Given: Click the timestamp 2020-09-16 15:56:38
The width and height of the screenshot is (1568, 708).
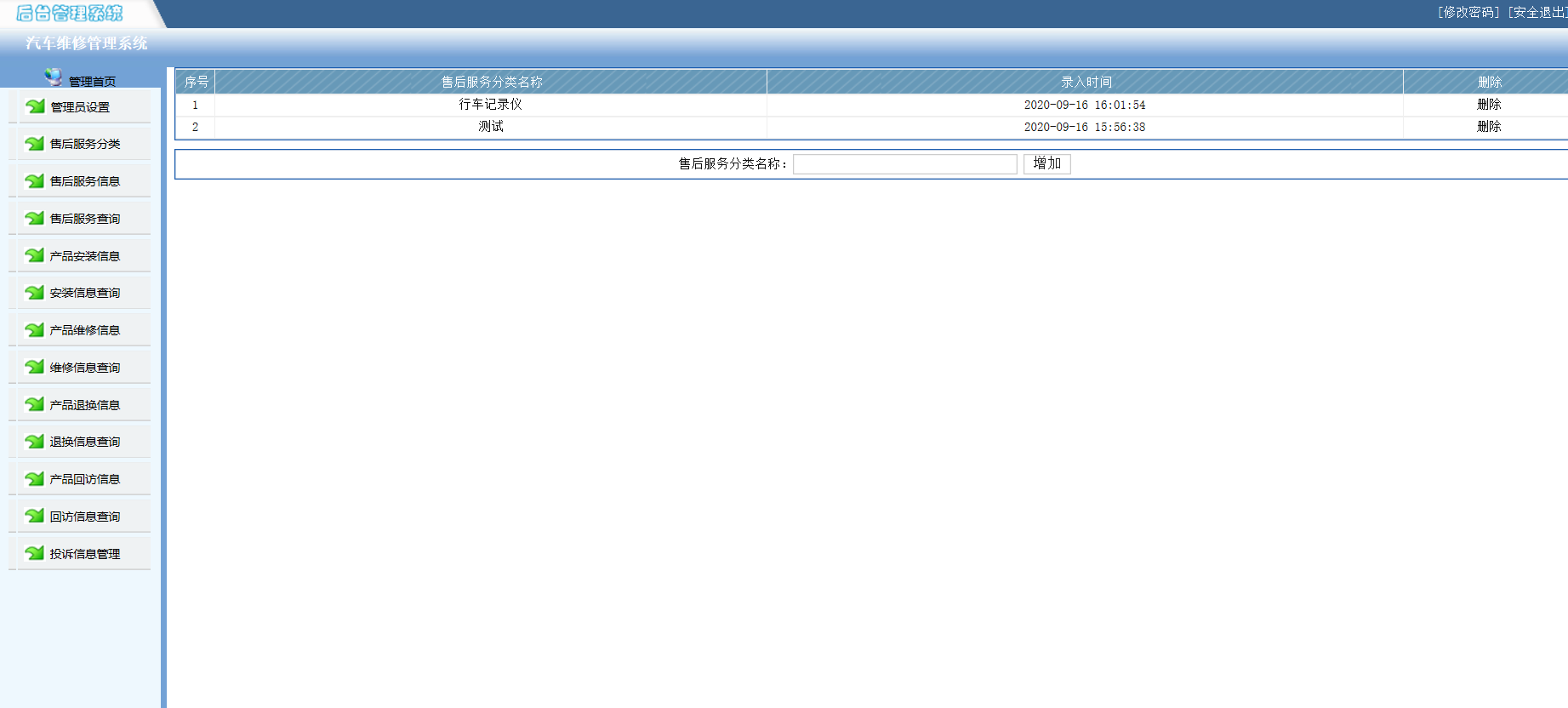Looking at the screenshot, I should [1085, 127].
